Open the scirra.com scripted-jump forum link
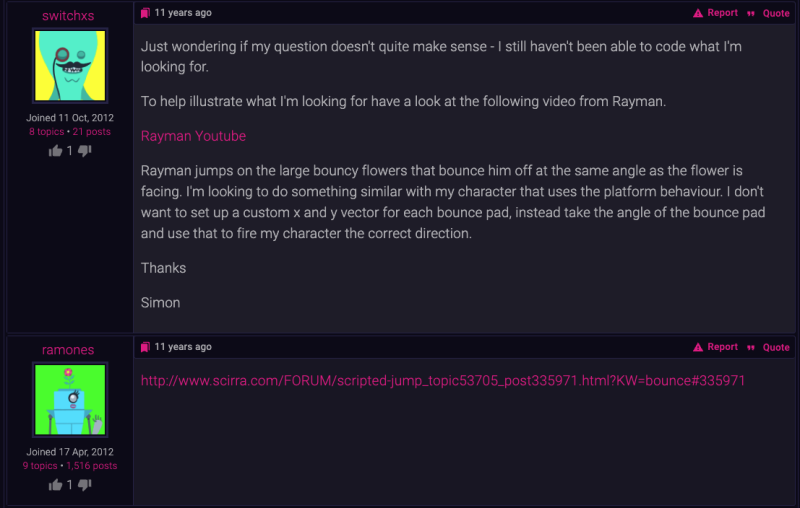This screenshot has height=508, width=800. click(x=443, y=380)
